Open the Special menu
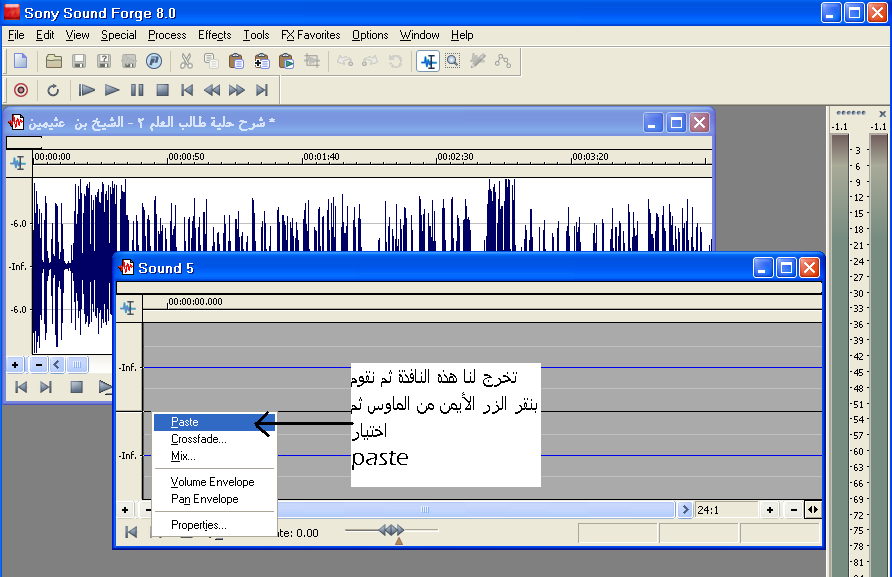Viewport: 892px width, 577px height. (118, 35)
